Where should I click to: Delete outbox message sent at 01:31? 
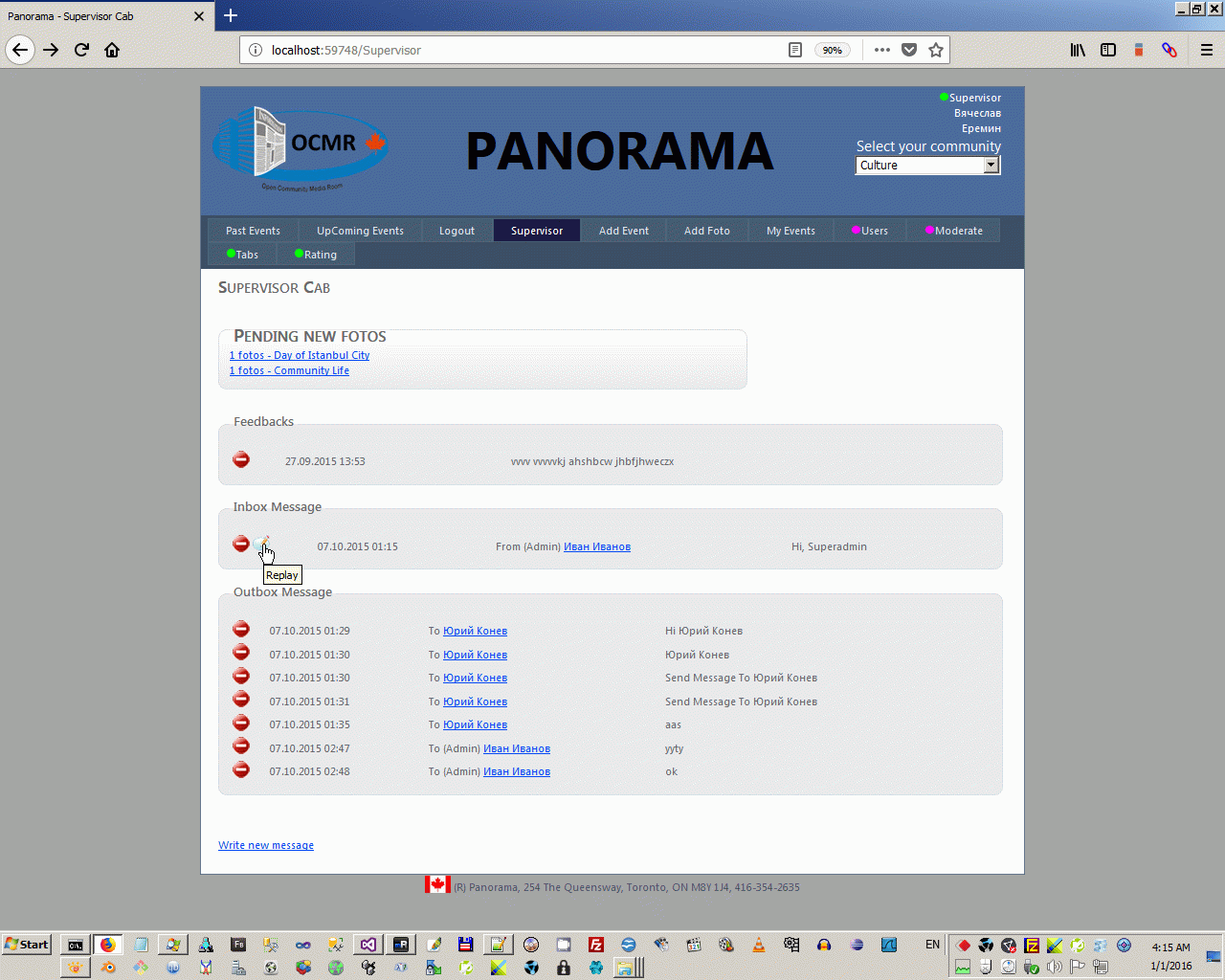tap(241, 700)
